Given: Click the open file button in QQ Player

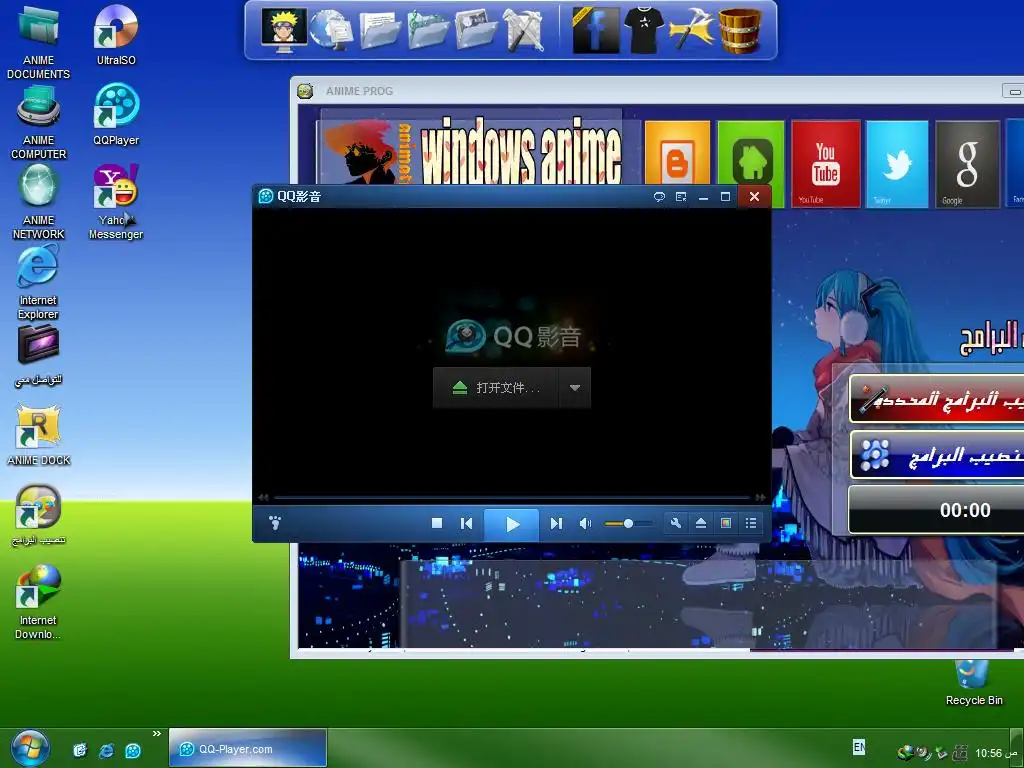Looking at the screenshot, I should click(496, 388).
